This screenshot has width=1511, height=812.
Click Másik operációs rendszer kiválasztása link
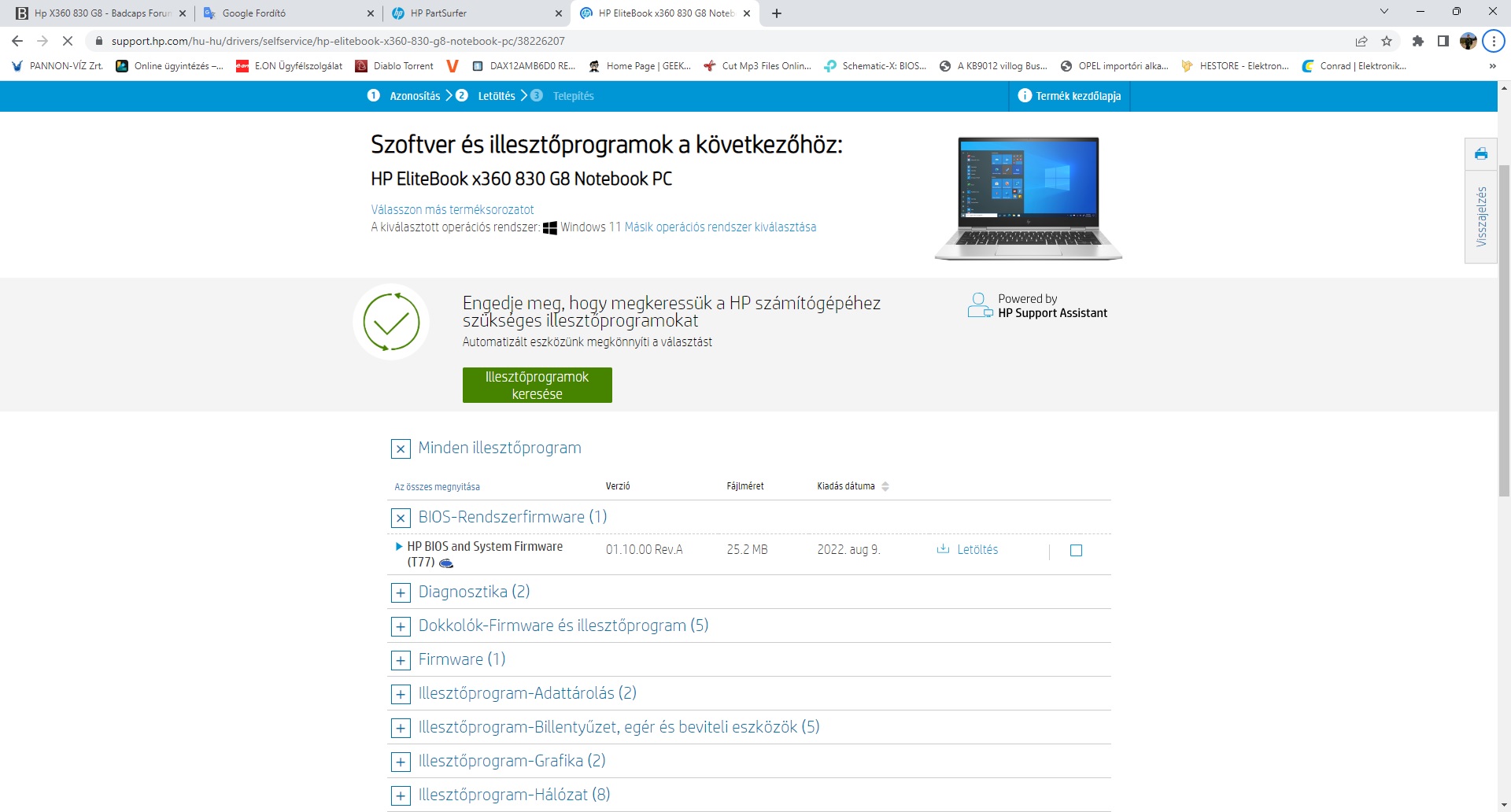720,227
